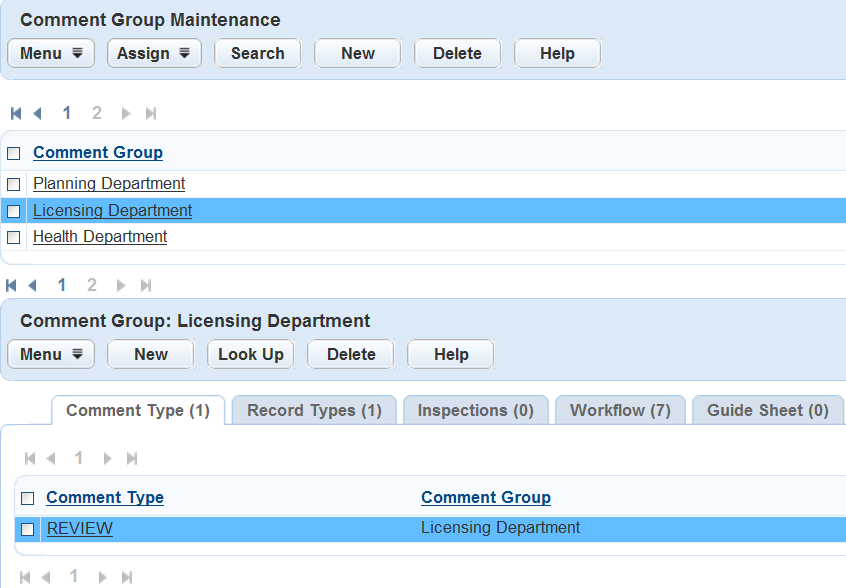Open Menu dropdown under Licensing Department section

point(51,354)
